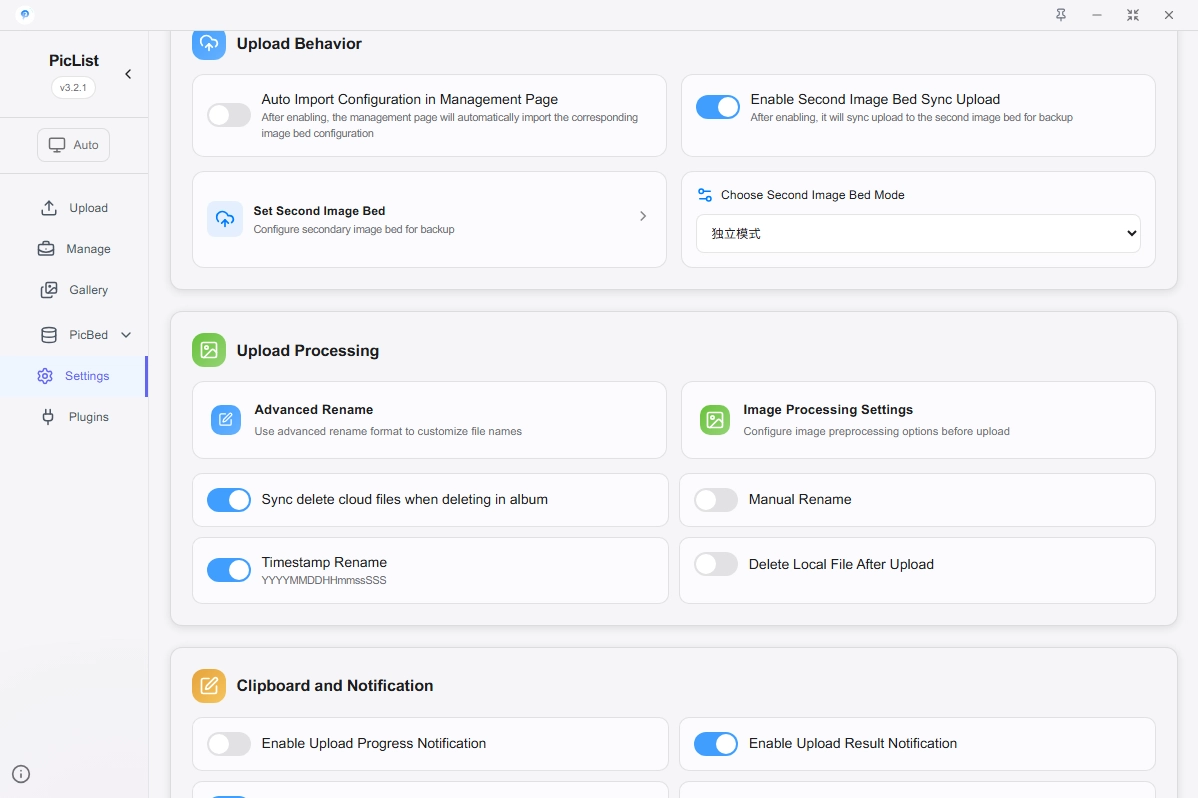Open the Plugins page in sidebar
The height and width of the screenshot is (798, 1198).
88,417
